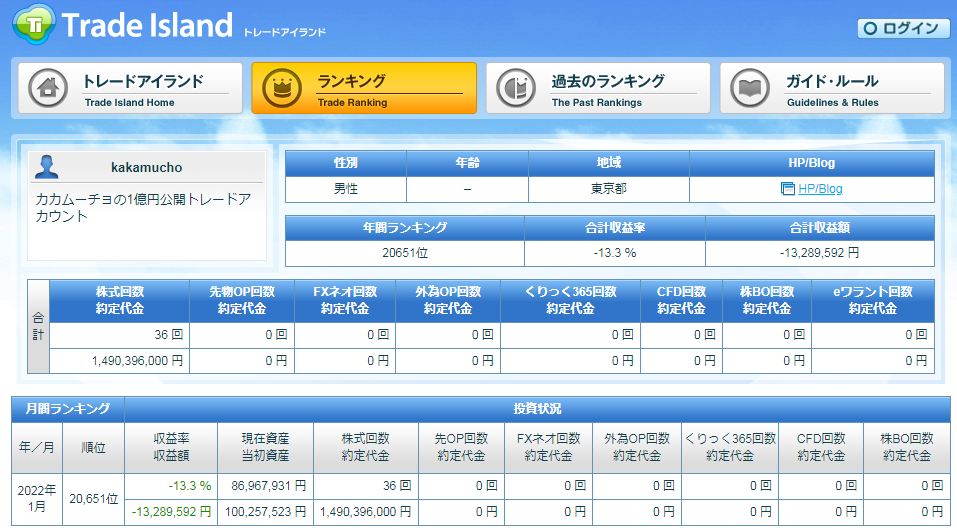957x531 pixels.
Task: Select the kakamucho username text
Action: (146, 168)
